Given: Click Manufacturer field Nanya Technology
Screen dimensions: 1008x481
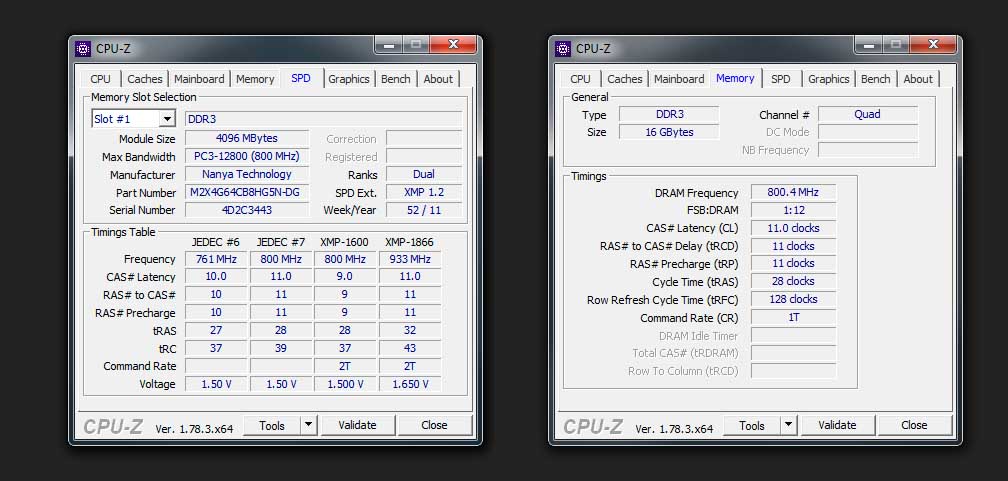Looking at the screenshot, I should coord(247,174).
